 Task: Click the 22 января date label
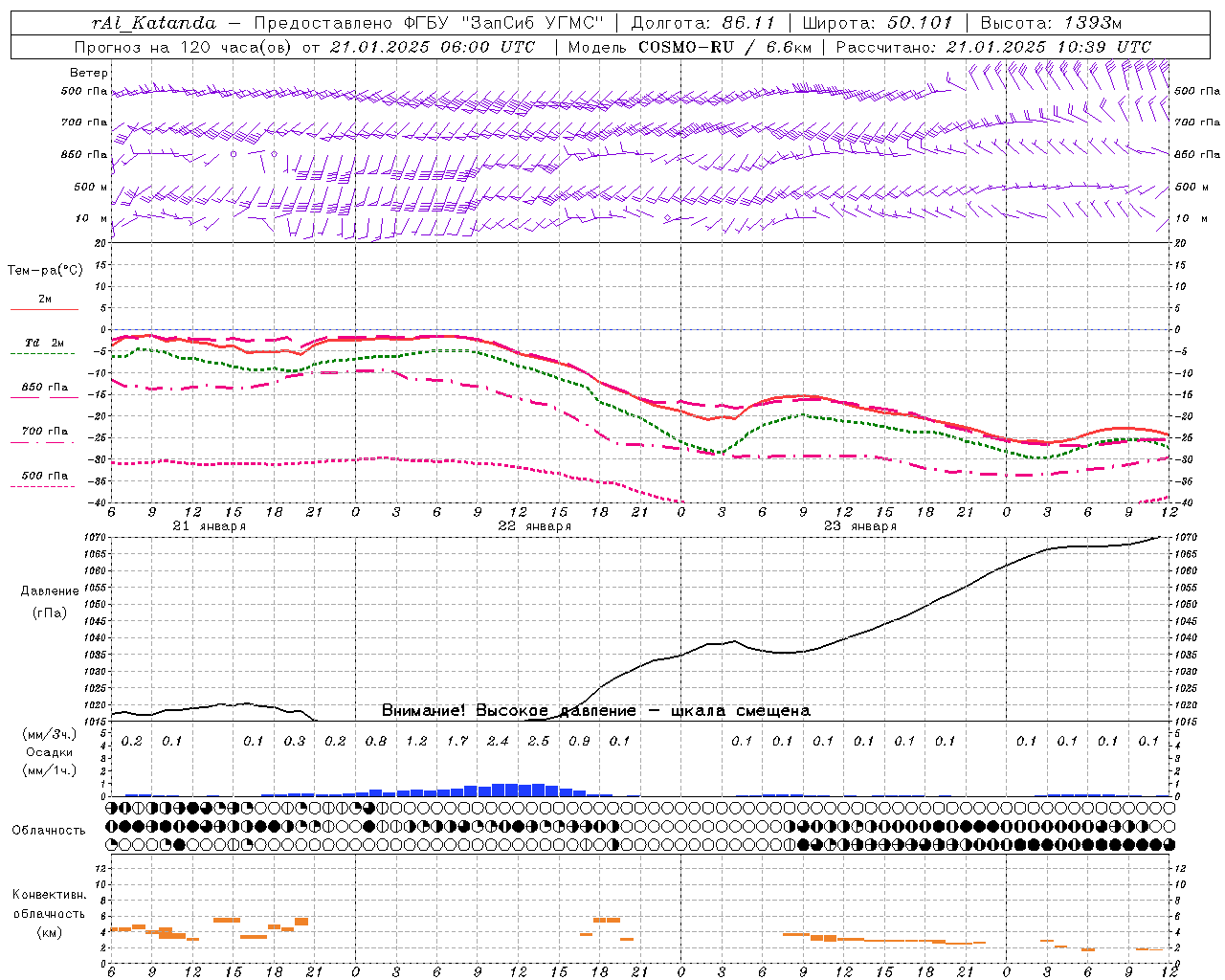tap(534, 526)
